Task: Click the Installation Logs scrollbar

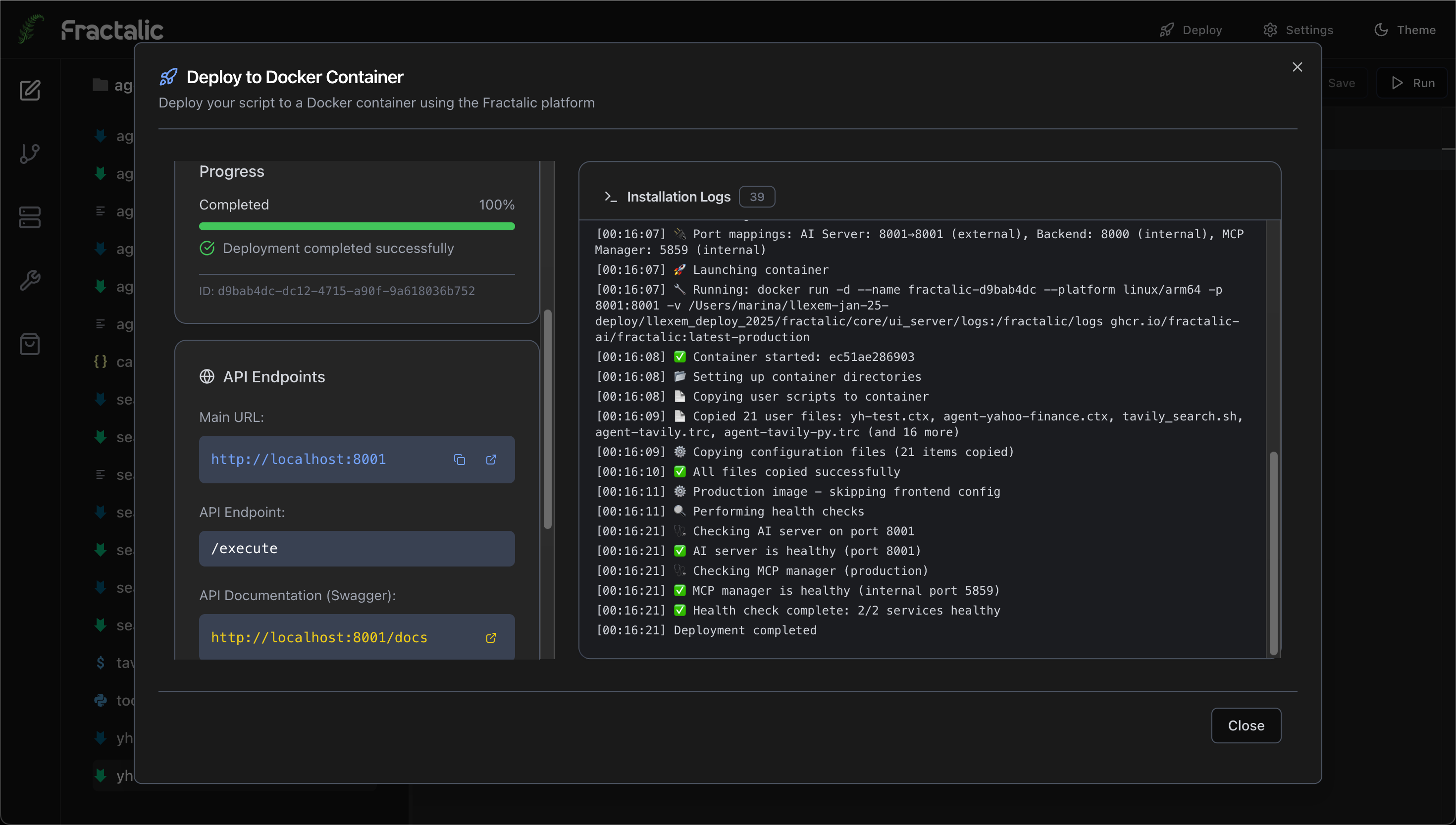Action: [1274, 553]
